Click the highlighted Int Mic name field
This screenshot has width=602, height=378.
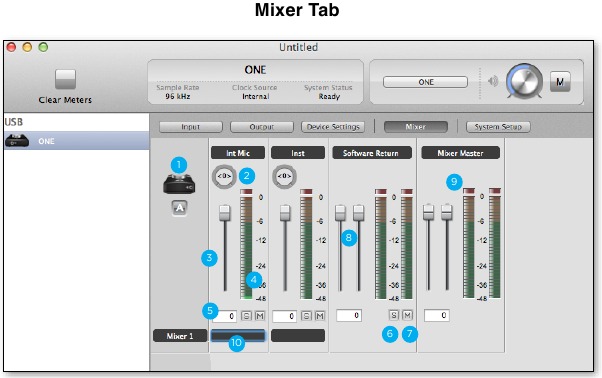[238, 336]
